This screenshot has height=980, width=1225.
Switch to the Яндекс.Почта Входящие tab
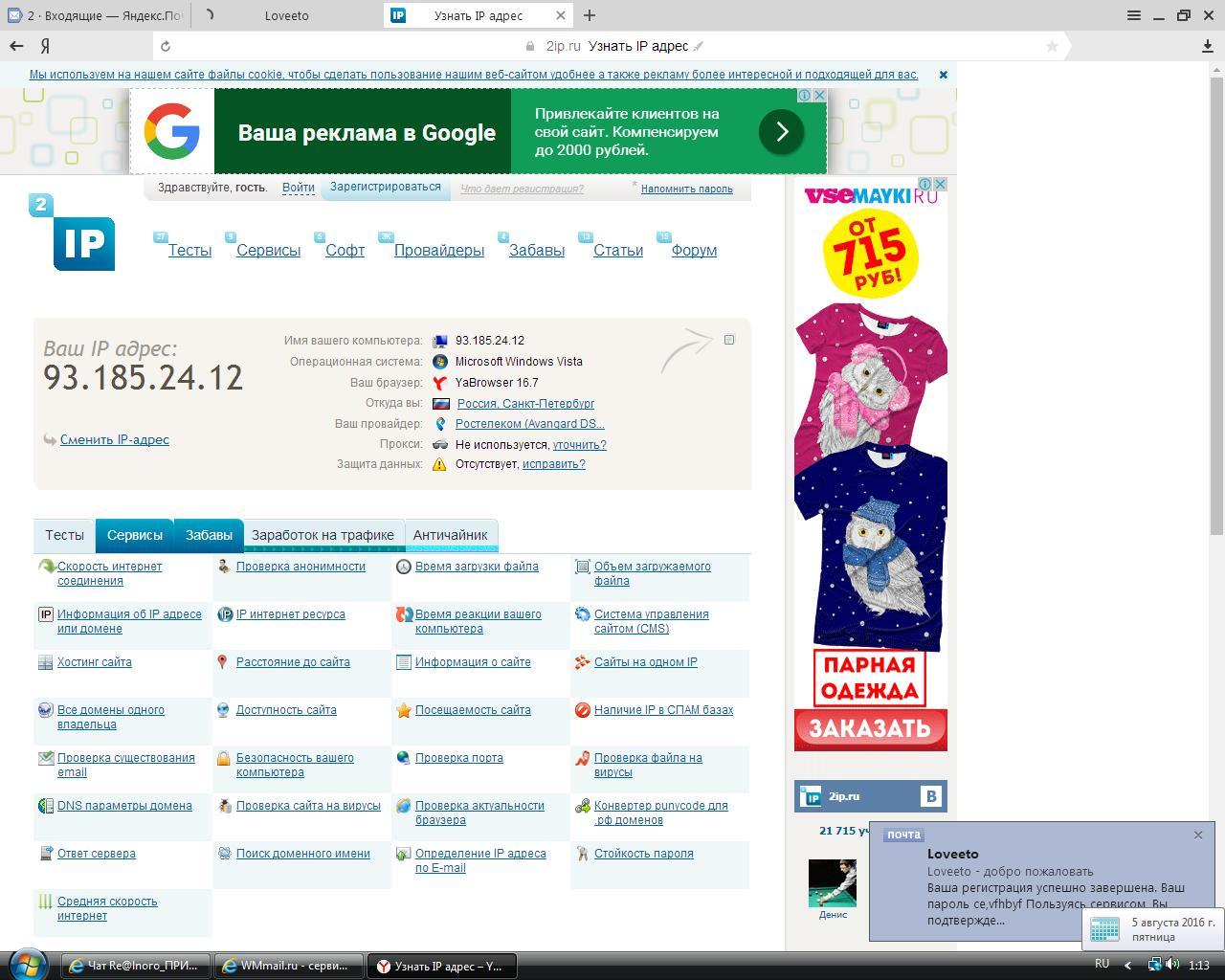[x=95, y=15]
